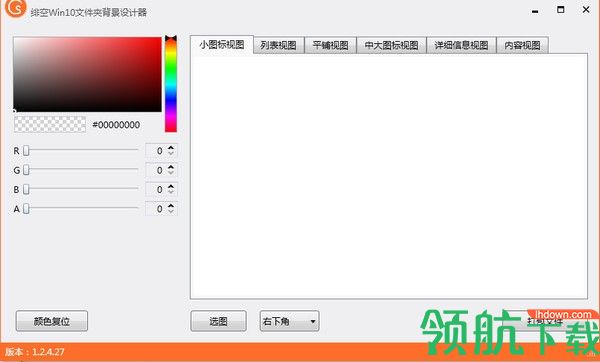Screen dimensions: 600x362
Task: Open the 平铺视图 tab
Action: pyautogui.click(x=330, y=45)
